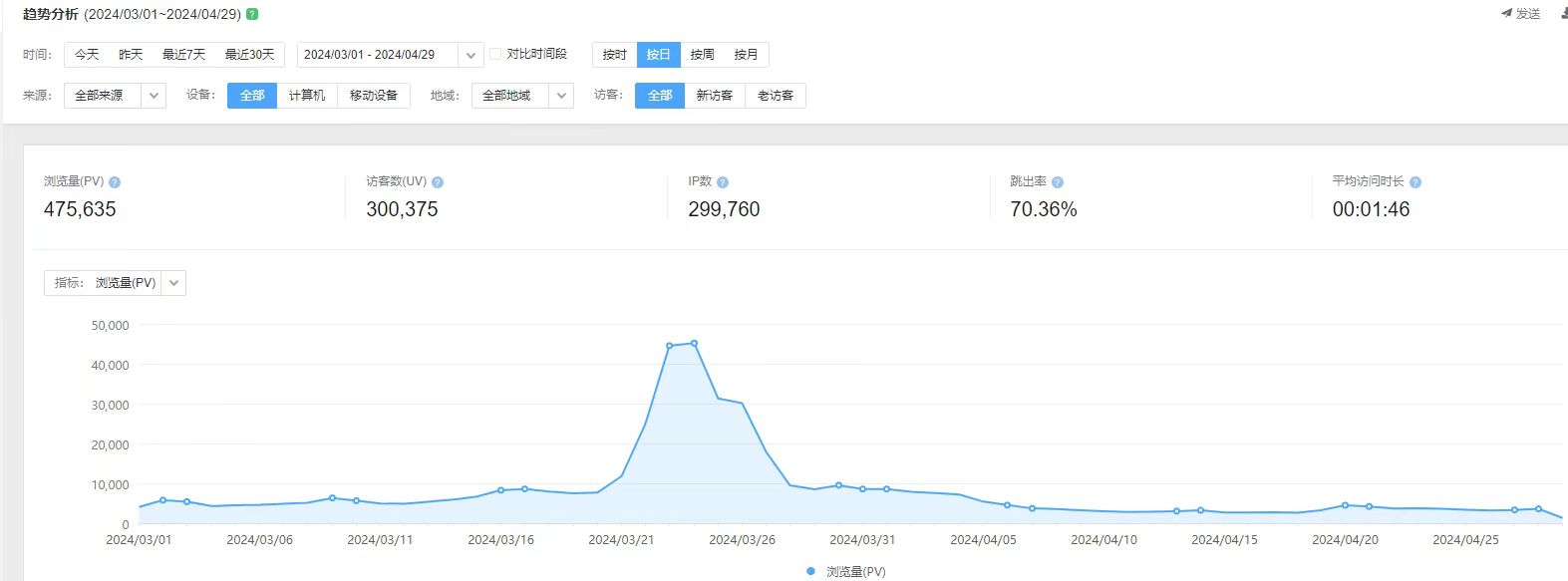
Task: Click the help icon next to 跳出率
Action: click(x=1058, y=182)
